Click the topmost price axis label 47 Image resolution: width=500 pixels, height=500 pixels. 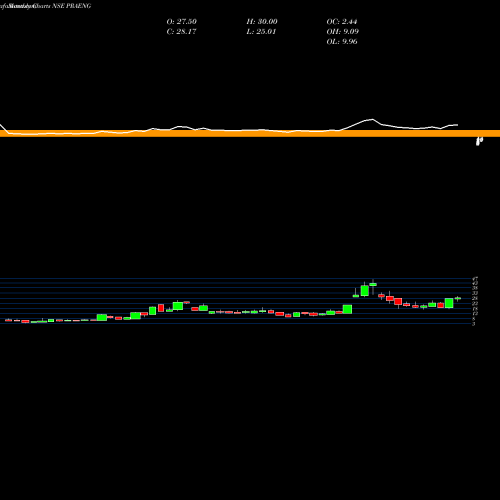[x=475, y=278]
